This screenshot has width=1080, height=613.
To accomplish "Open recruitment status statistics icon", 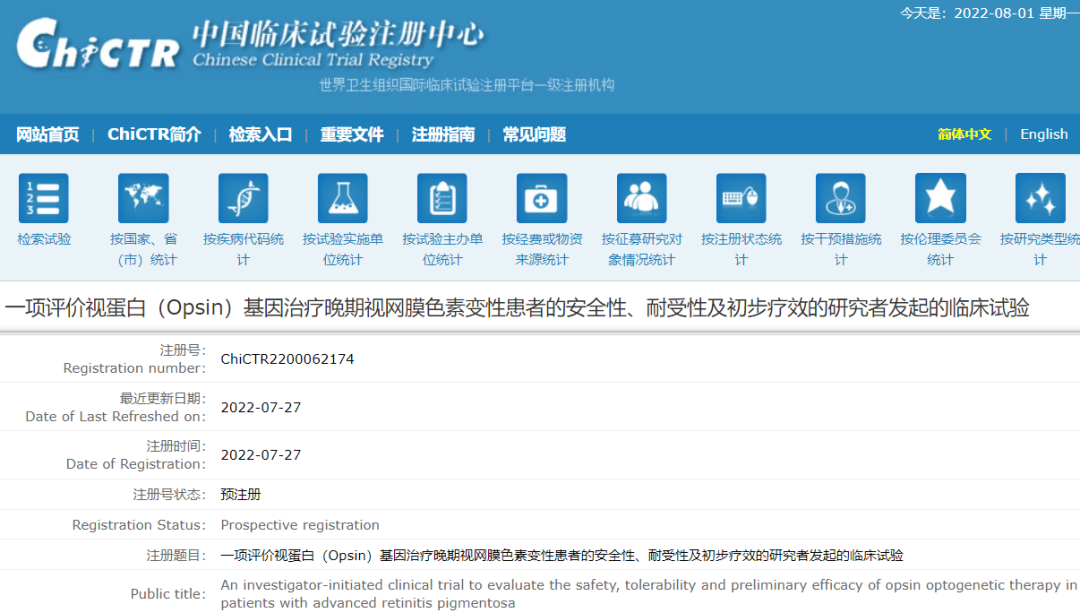I will pyautogui.click(x=641, y=198).
